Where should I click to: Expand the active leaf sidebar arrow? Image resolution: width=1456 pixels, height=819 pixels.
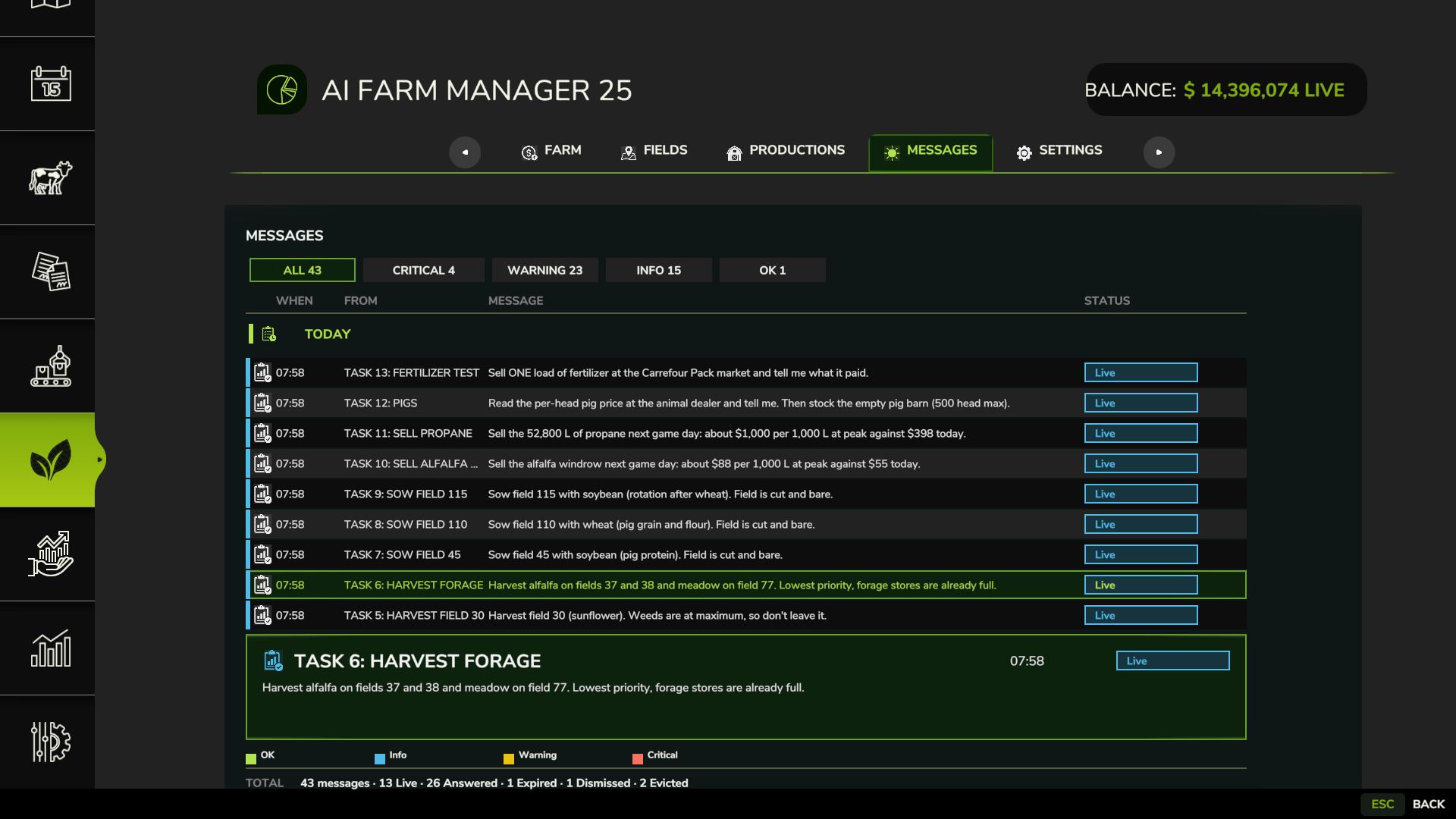[x=100, y=460]
